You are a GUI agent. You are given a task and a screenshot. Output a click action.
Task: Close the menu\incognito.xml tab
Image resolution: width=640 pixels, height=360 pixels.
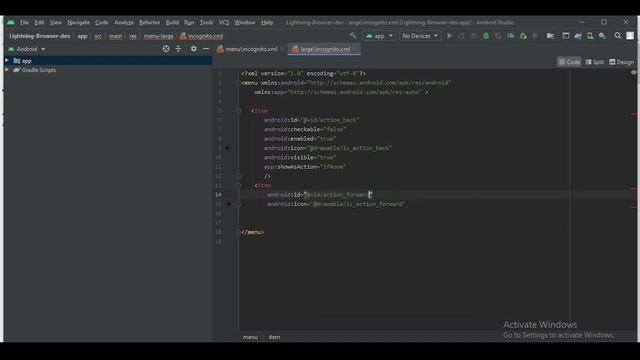coord(282,49)
